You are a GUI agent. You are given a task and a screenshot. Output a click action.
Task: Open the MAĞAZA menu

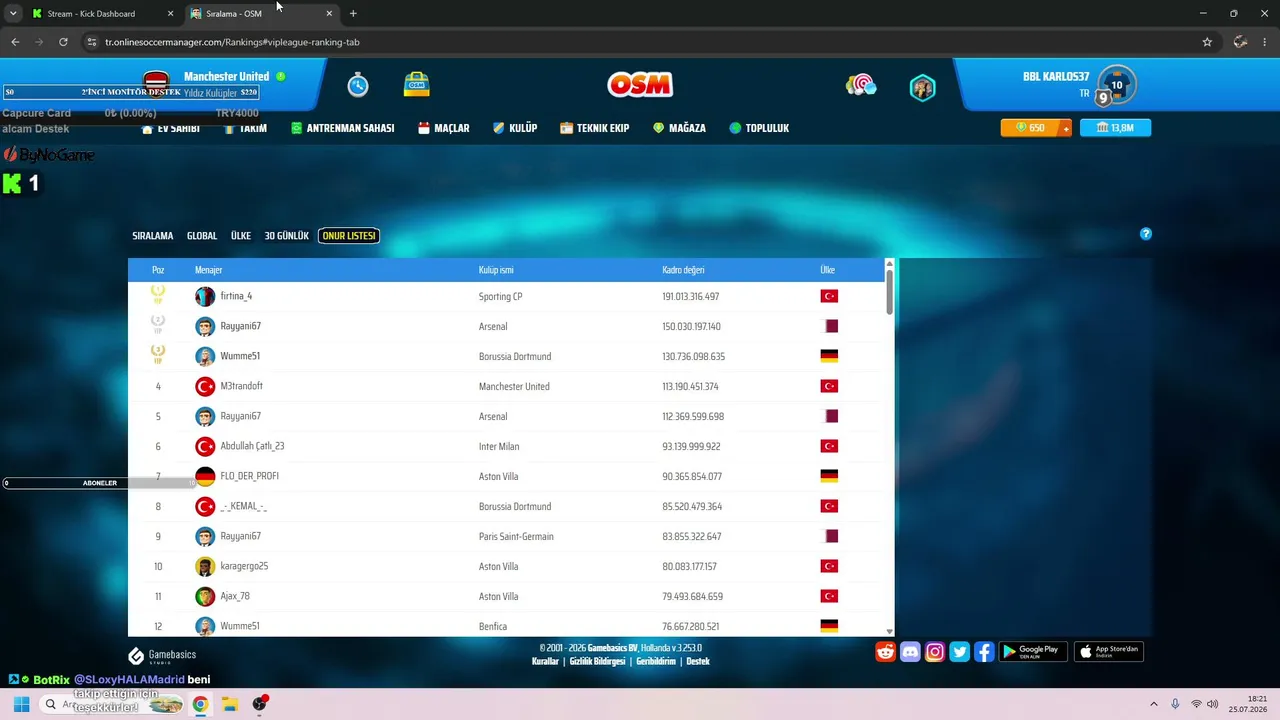point(680,128)
